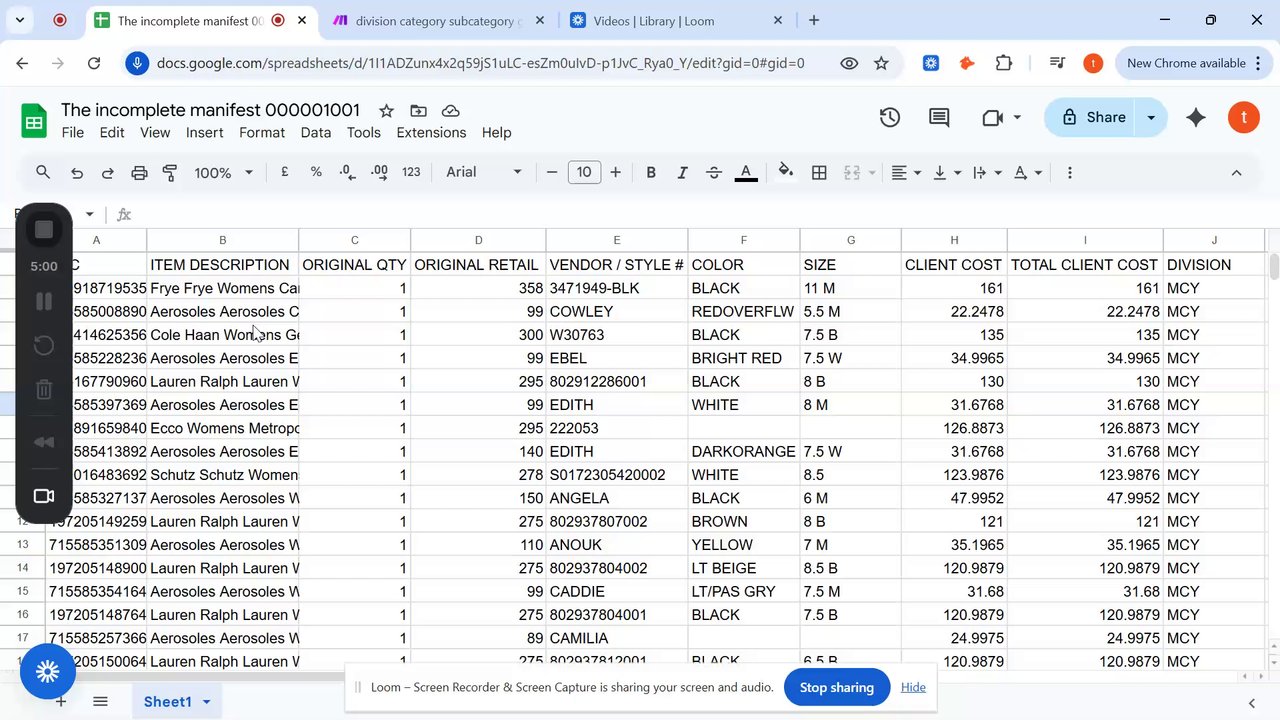Image resolution: width=1280 pixels, height=720 pixels.
Task: Delete the Loom recording with the trash icon
Action: pyautogui.click(x=44, y=390)
